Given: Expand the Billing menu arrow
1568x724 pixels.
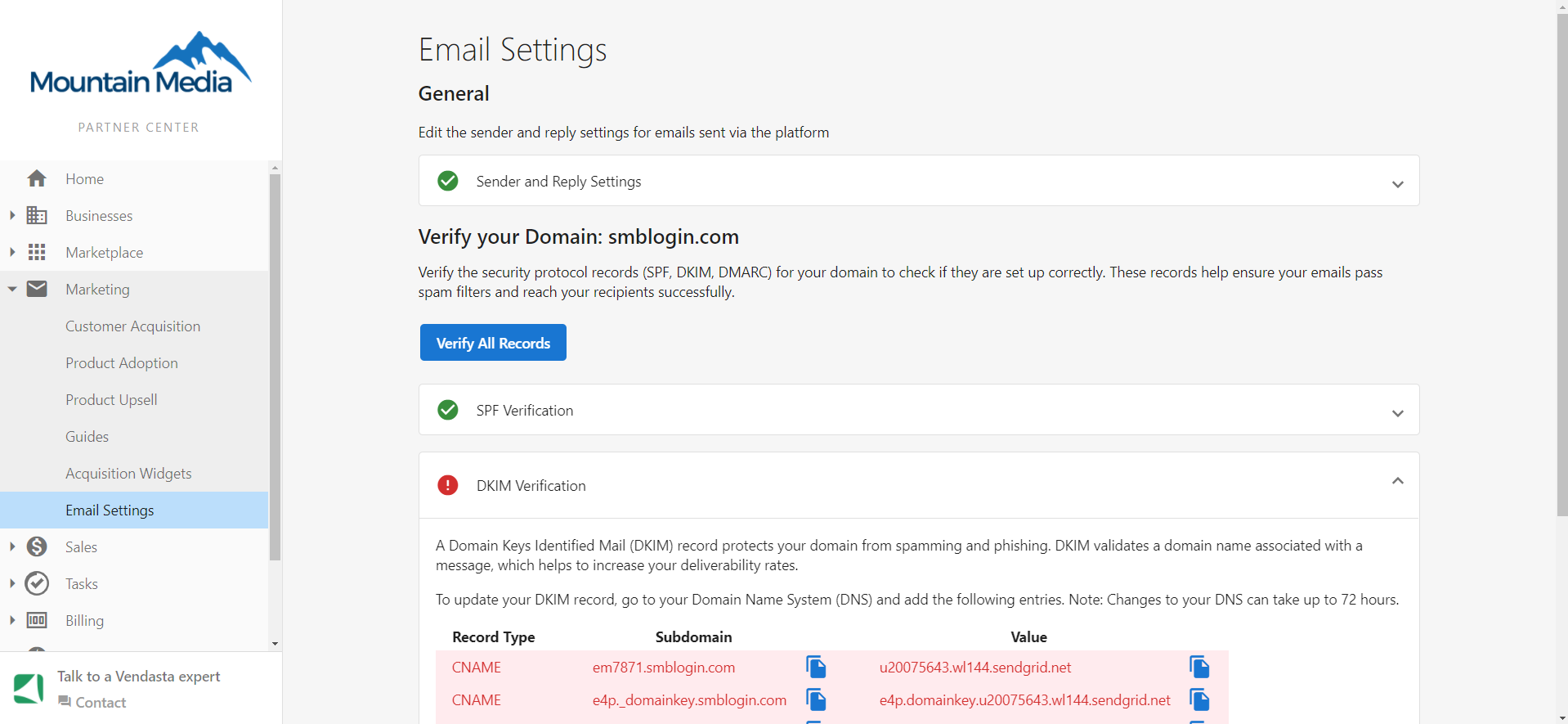Looking at the screenshot, I should click(x=12, y=620).
